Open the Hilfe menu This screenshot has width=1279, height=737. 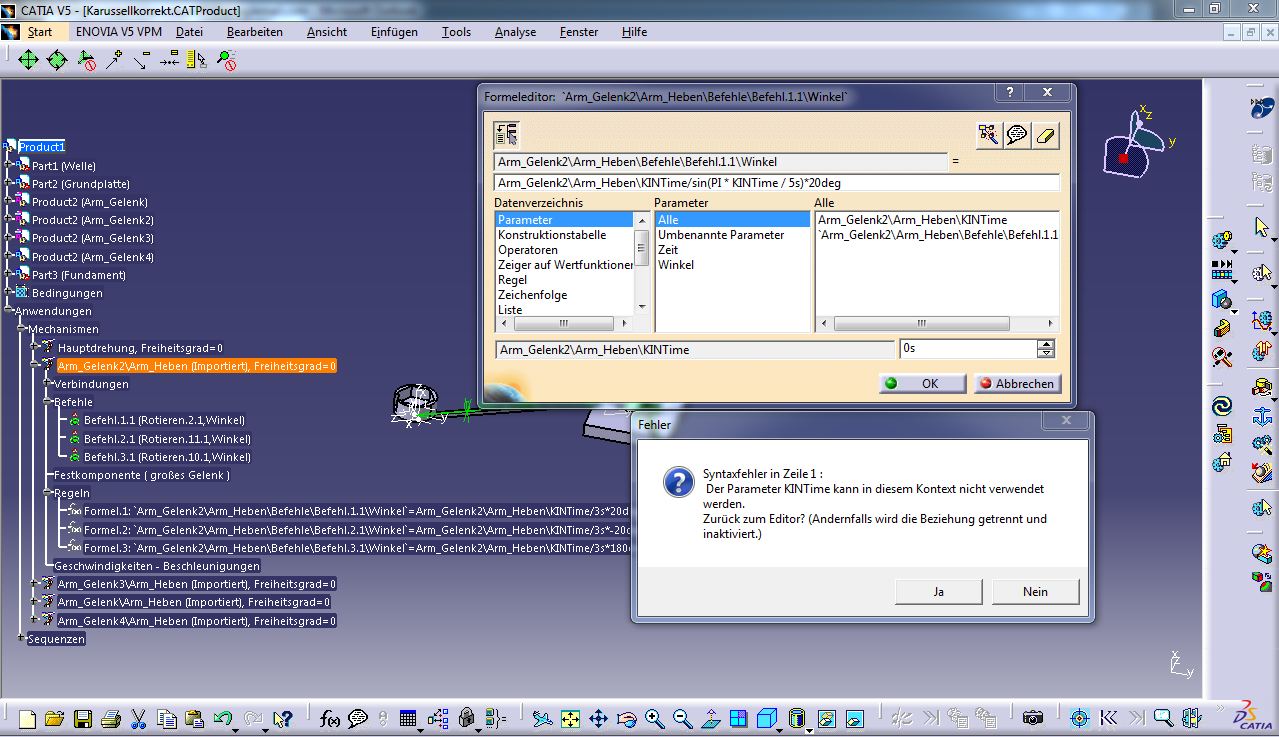click(634, 32)
